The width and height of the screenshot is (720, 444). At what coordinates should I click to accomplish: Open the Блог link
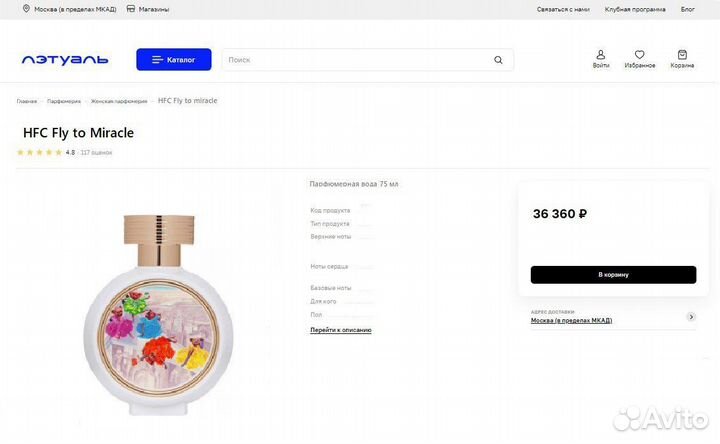[687, 9]
